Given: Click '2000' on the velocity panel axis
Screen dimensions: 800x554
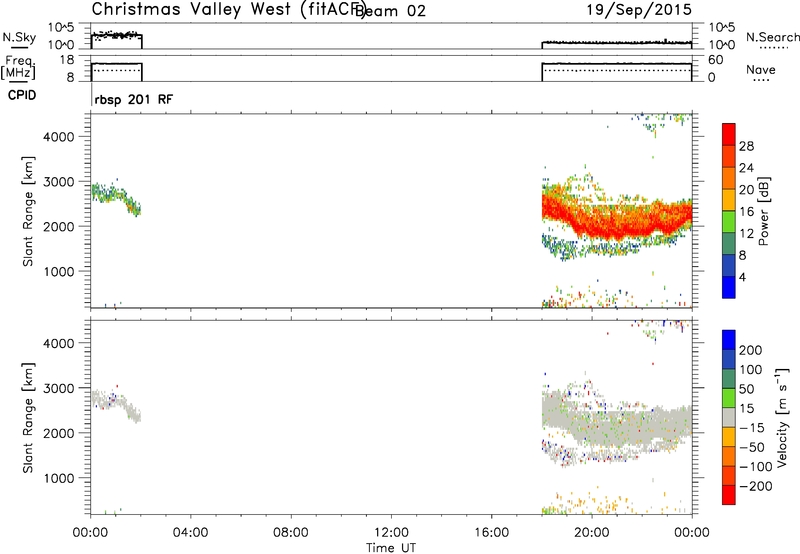Looking at the screenshot, I should (x=58, y=433).
